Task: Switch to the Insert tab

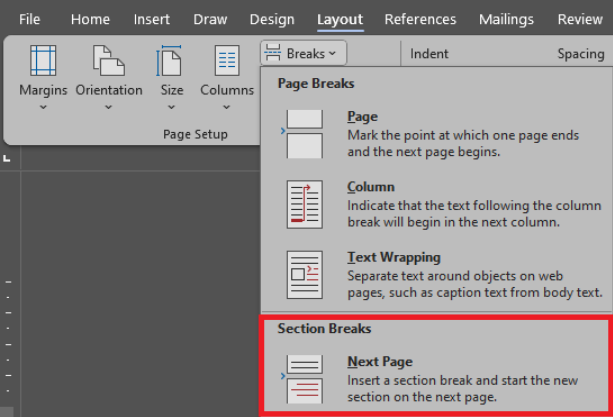Action: click(152, 19)
